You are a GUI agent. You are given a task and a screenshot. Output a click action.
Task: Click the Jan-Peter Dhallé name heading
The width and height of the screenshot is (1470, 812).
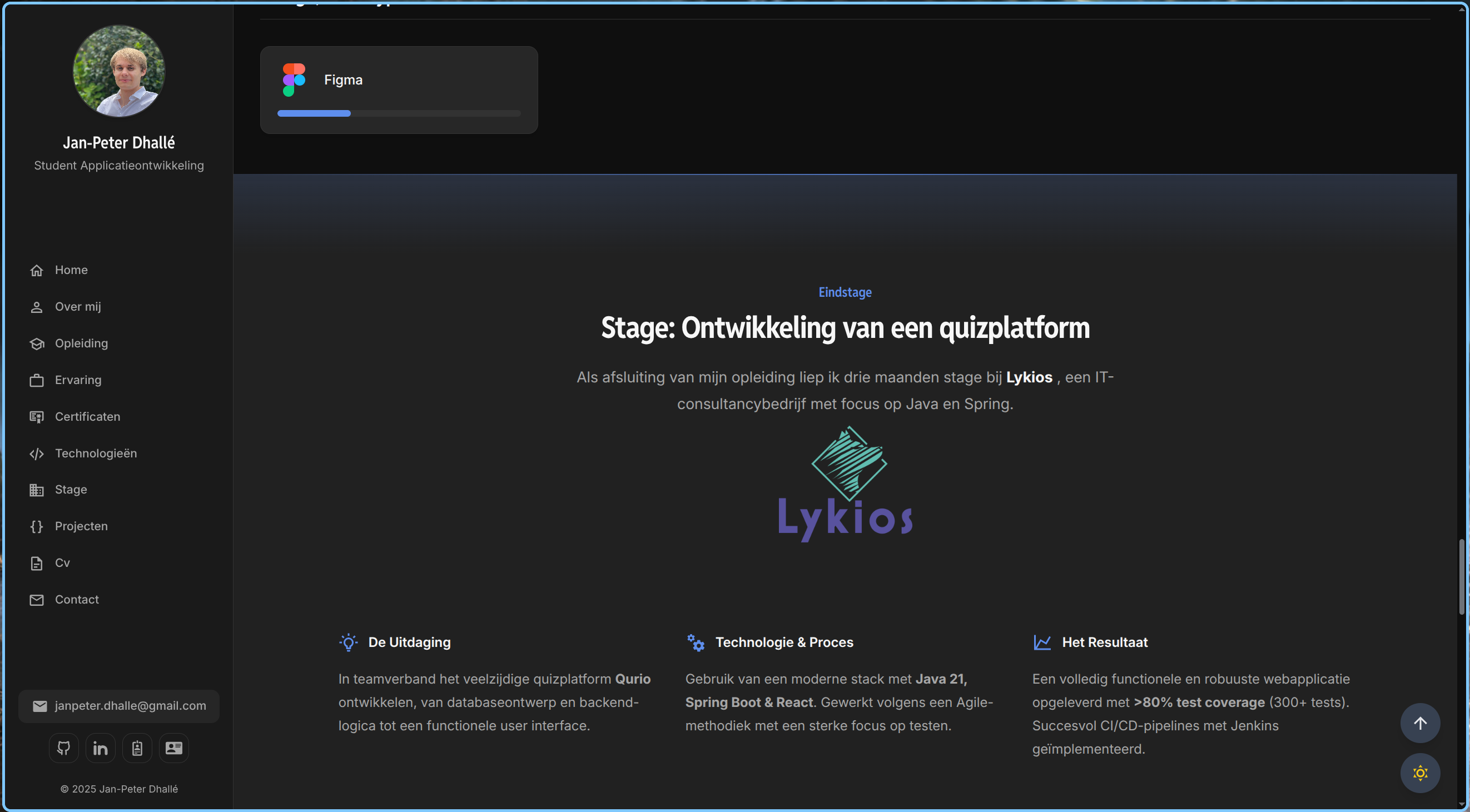(x=118, y=143)
